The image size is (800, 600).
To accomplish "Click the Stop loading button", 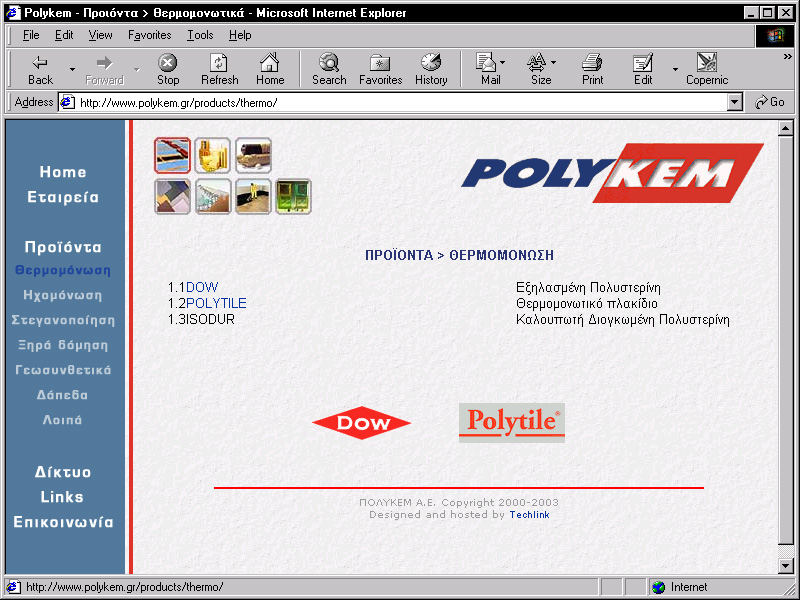I will 168,69.
